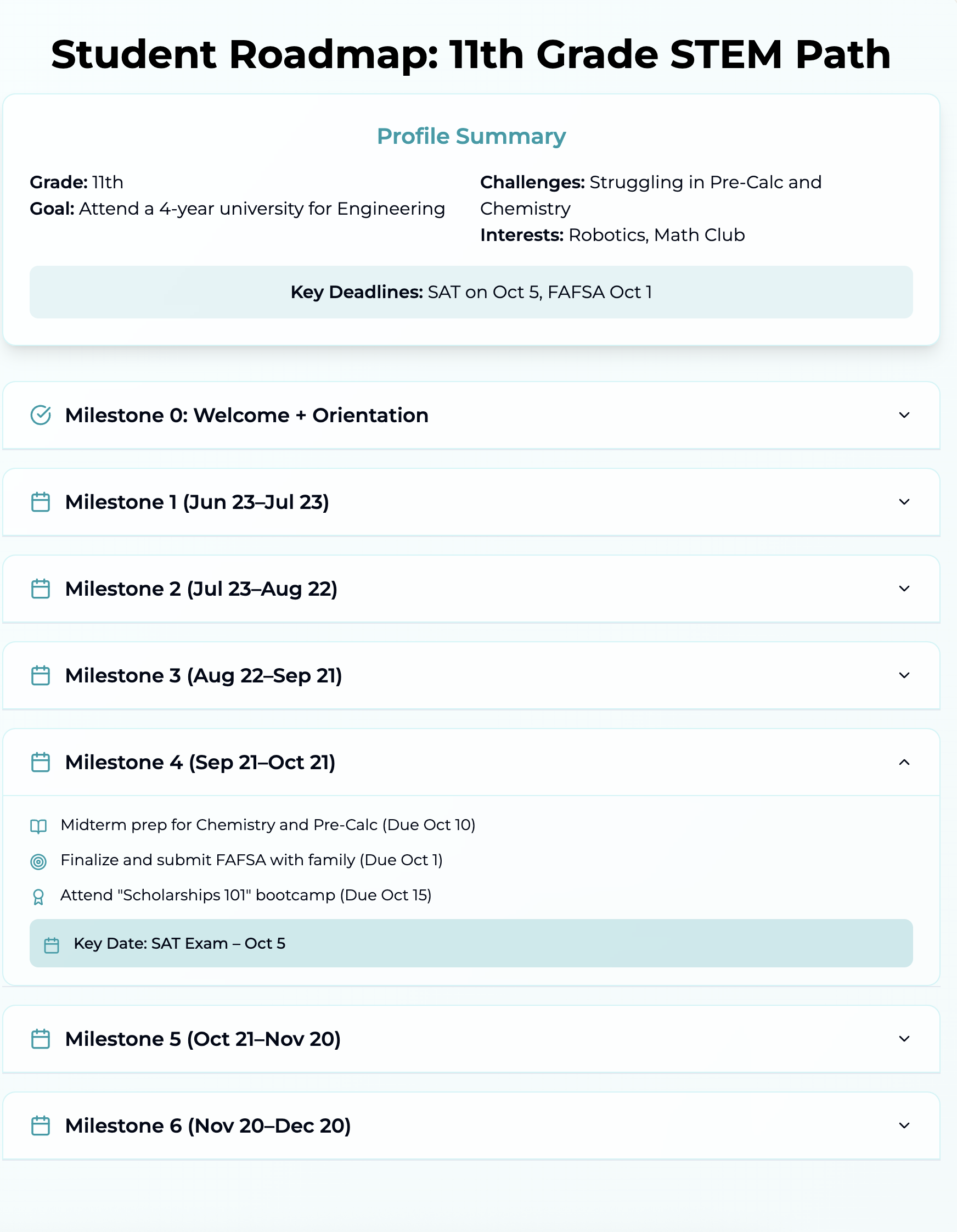Select the Midterm prep for Chemistry task text
The image size is (957, 1232).
click(x=268, y=825)
